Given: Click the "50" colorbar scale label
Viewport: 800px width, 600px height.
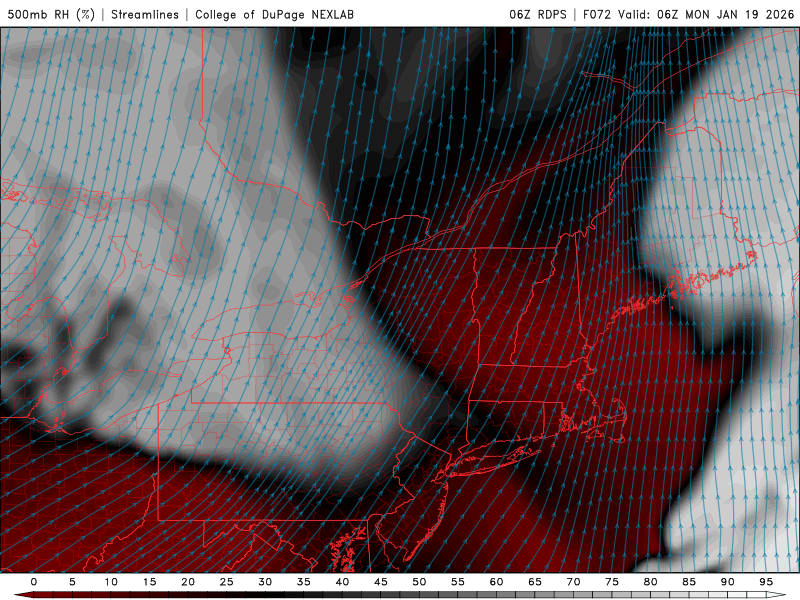Looking at the screenshot, I should point(419,582).
